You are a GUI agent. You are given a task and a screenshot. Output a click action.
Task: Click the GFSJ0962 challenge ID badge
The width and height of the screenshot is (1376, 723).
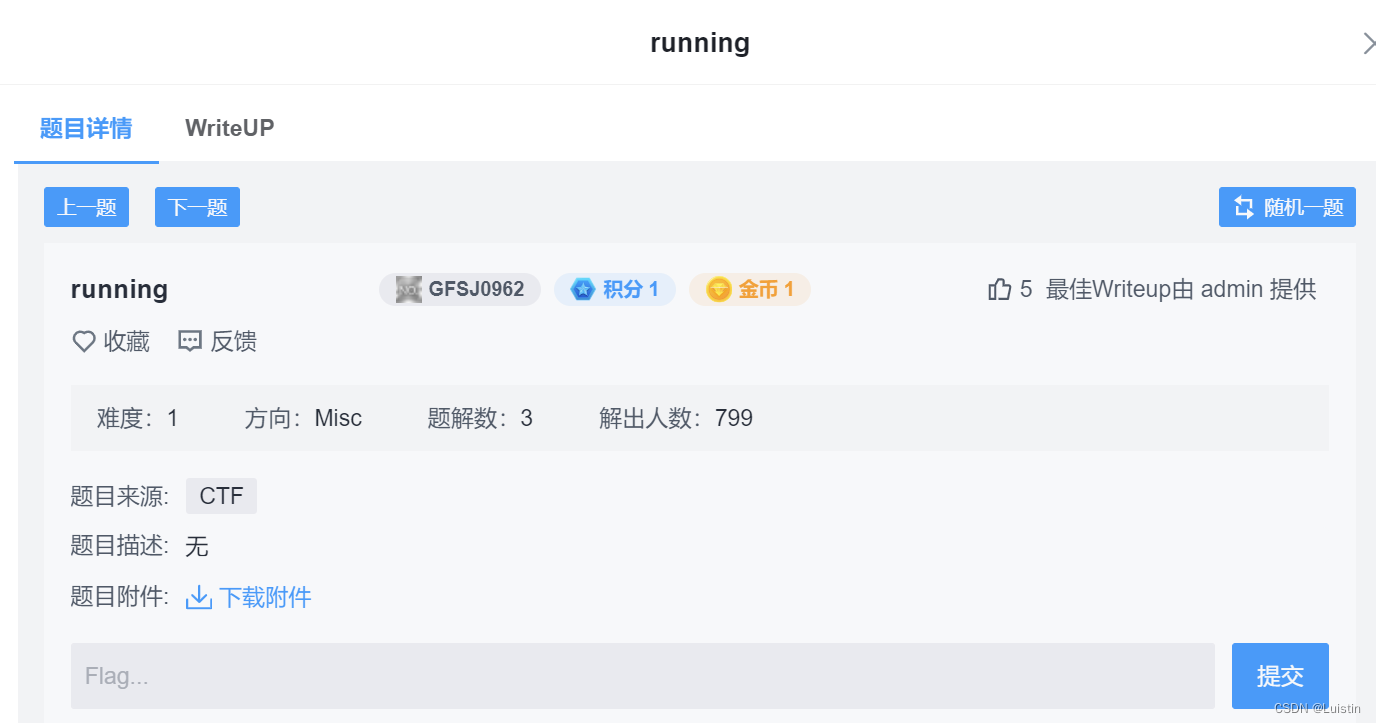coord(459,289)
